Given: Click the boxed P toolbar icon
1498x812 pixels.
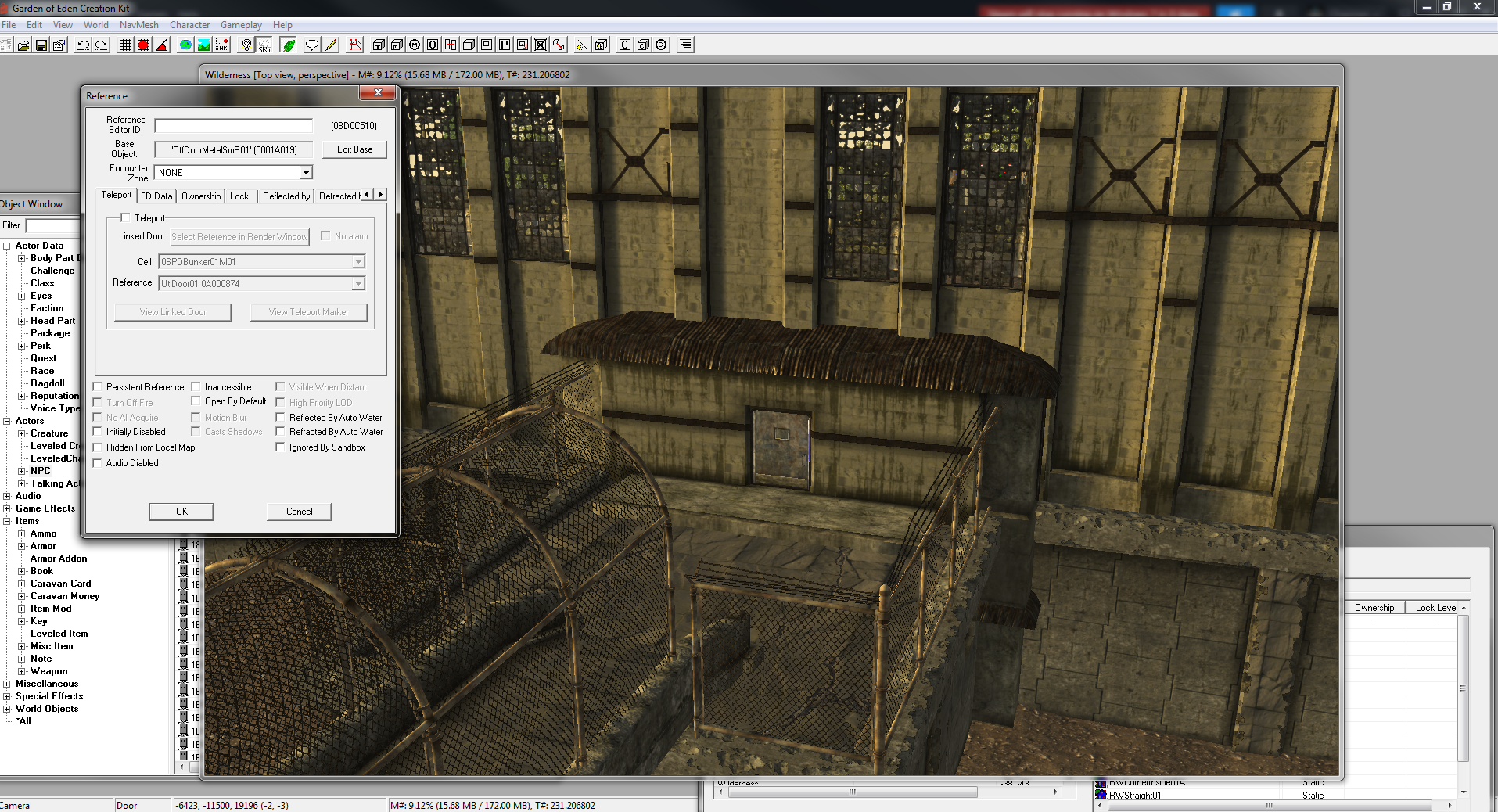Looking at the screenshot, I should pos(505,45).
